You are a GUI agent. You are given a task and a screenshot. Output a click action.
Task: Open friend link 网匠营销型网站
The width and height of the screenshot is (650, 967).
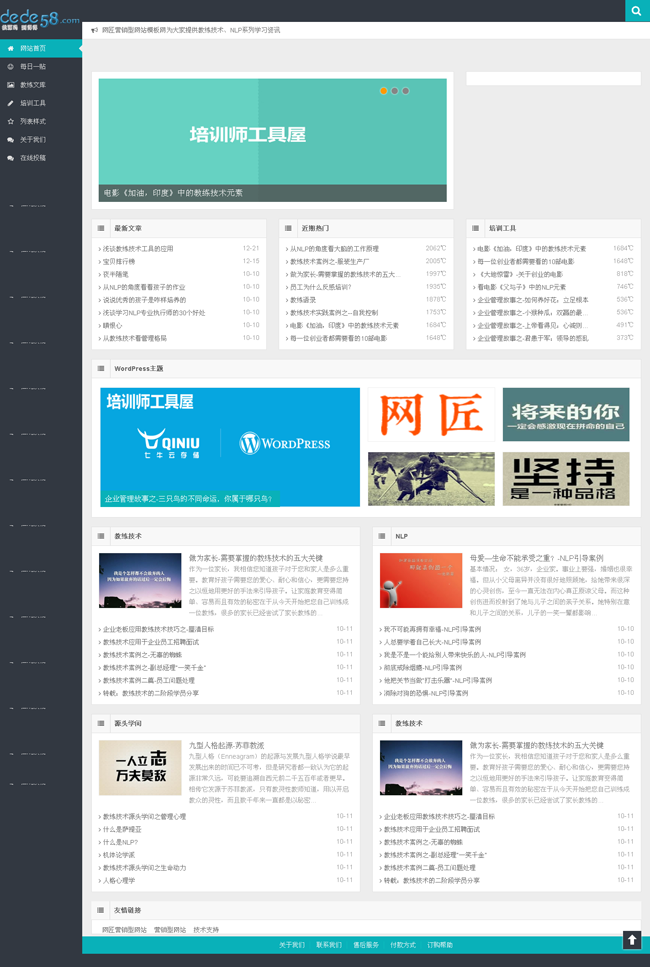click(x=125, y=929)
